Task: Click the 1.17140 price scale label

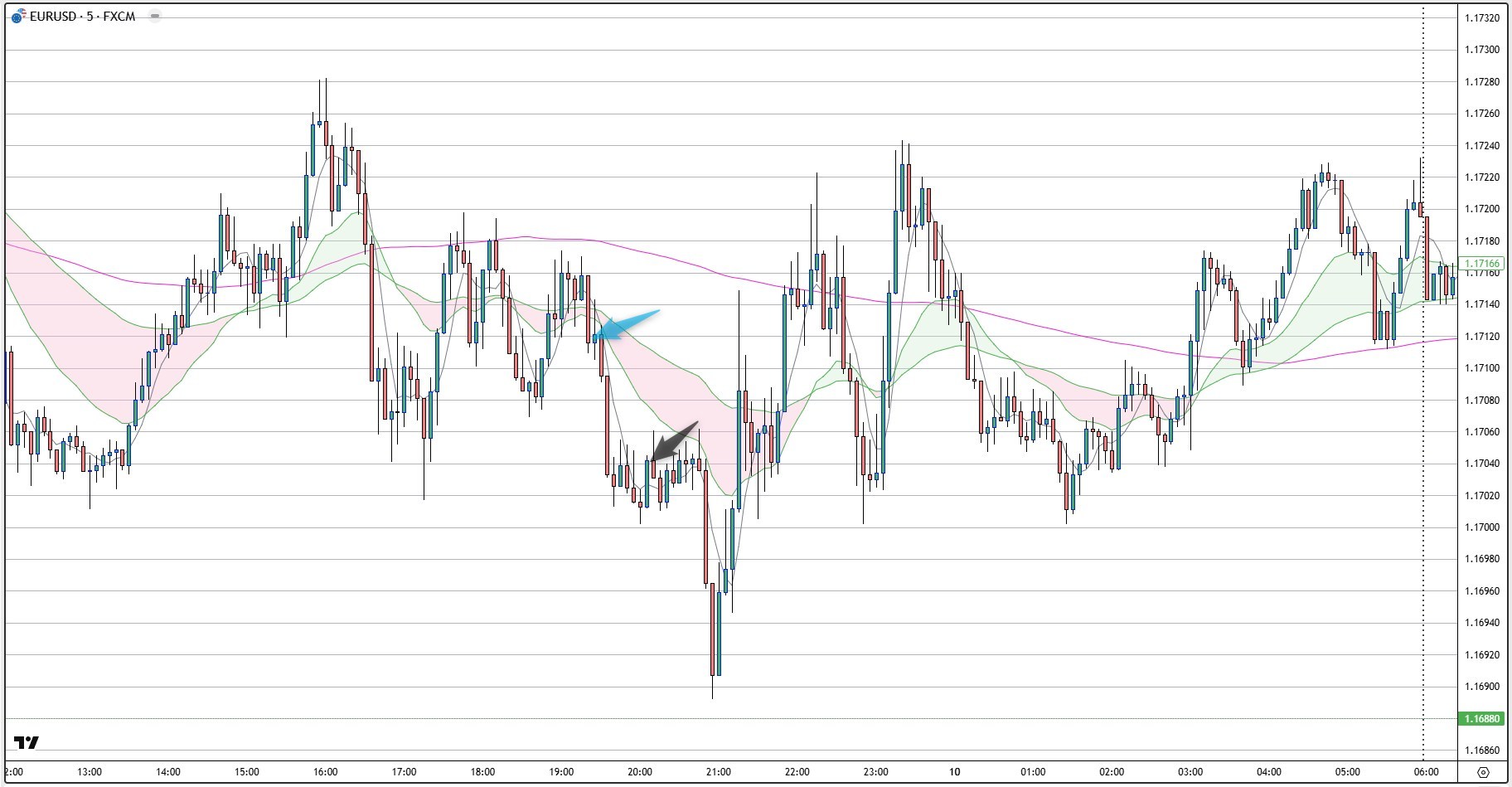Action: click(1482, 304)
